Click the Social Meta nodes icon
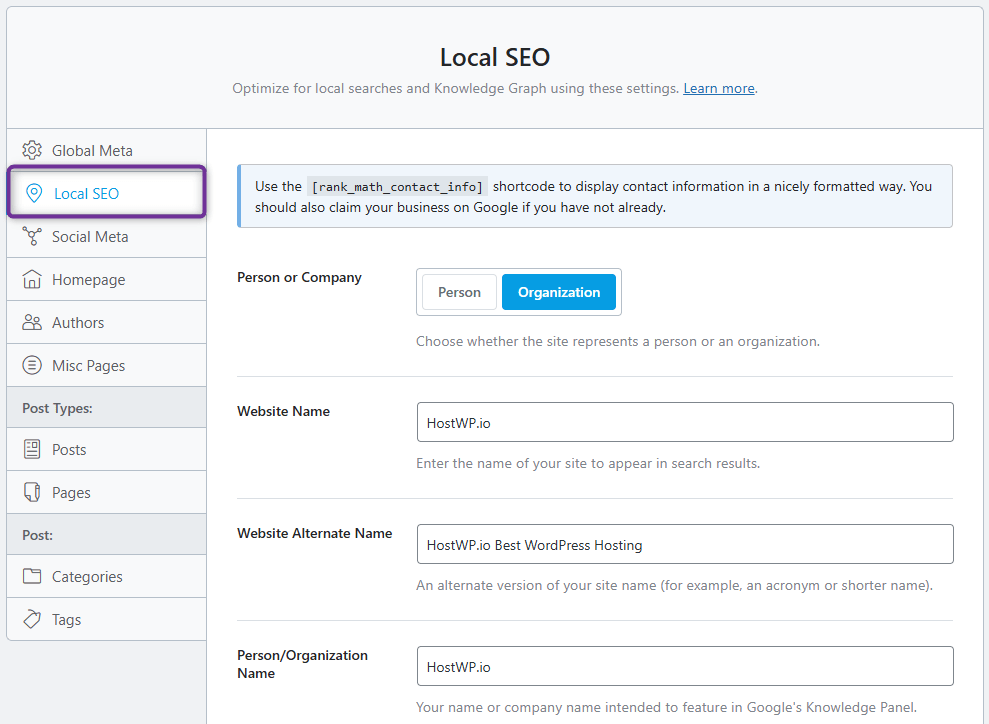 point(32,236)
